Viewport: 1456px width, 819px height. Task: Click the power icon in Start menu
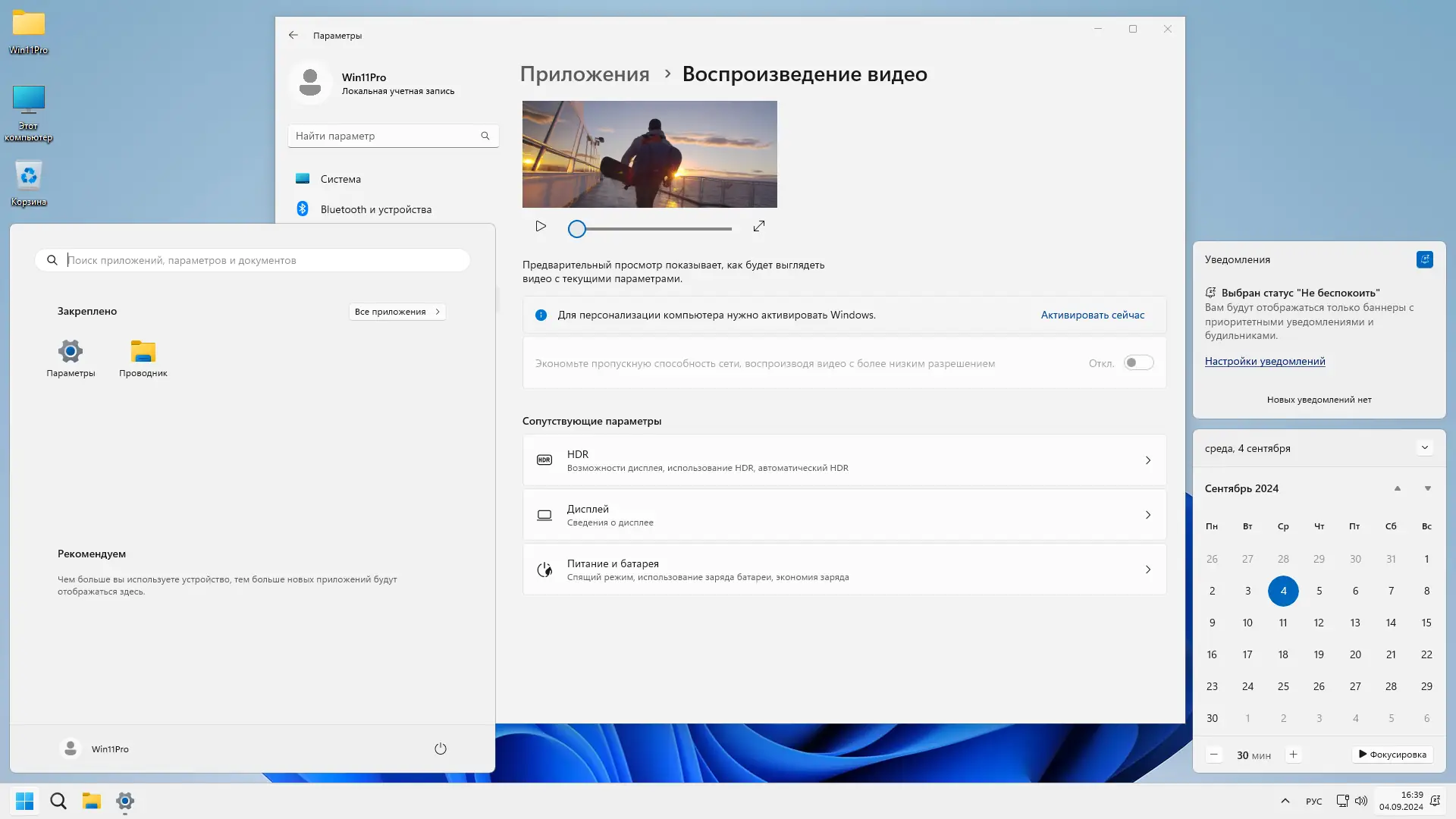(441, 748)
